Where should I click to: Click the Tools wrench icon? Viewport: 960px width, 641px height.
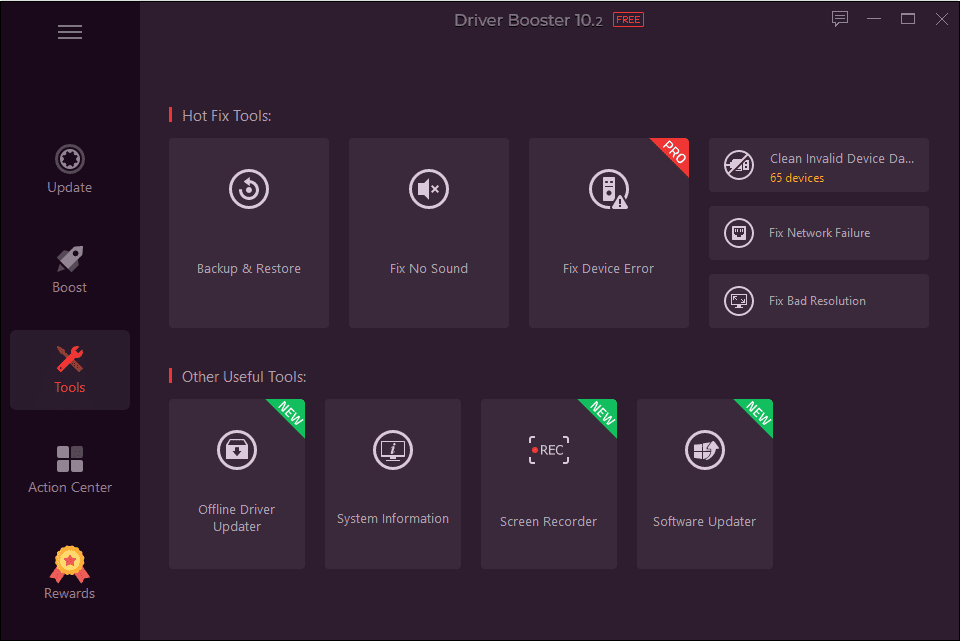[x=70, y=359]
